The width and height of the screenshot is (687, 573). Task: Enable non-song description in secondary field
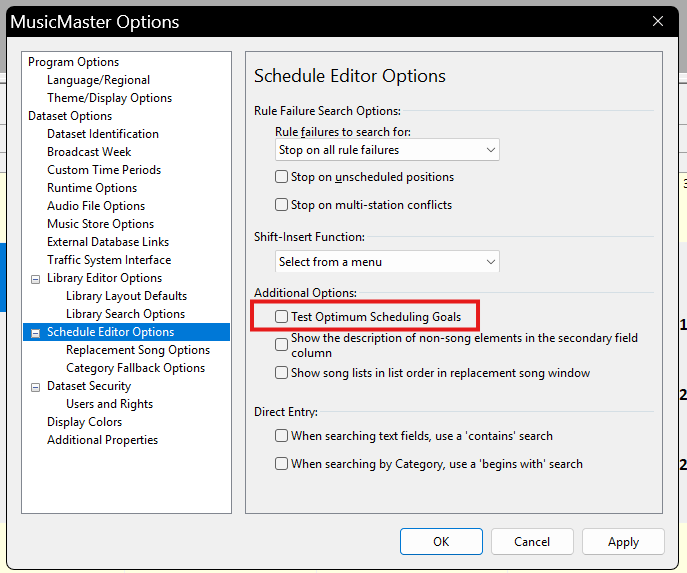pyautogui.click(x=281, y=345)
